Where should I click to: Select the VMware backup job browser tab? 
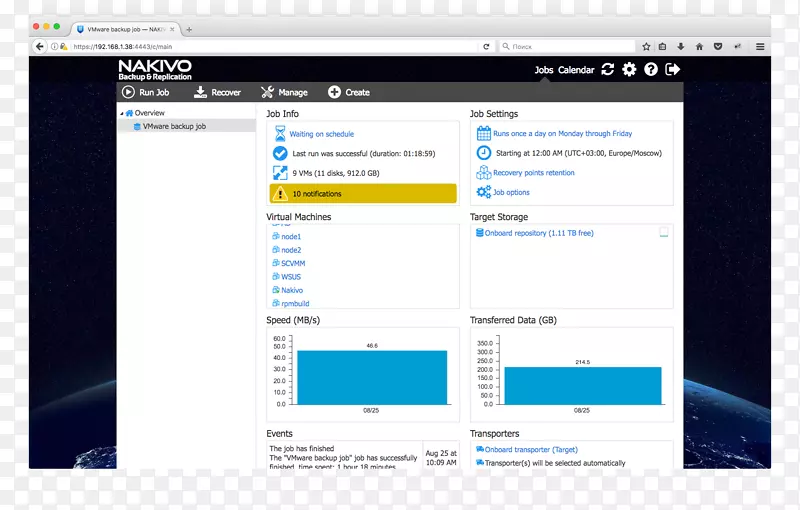(126, 30)
